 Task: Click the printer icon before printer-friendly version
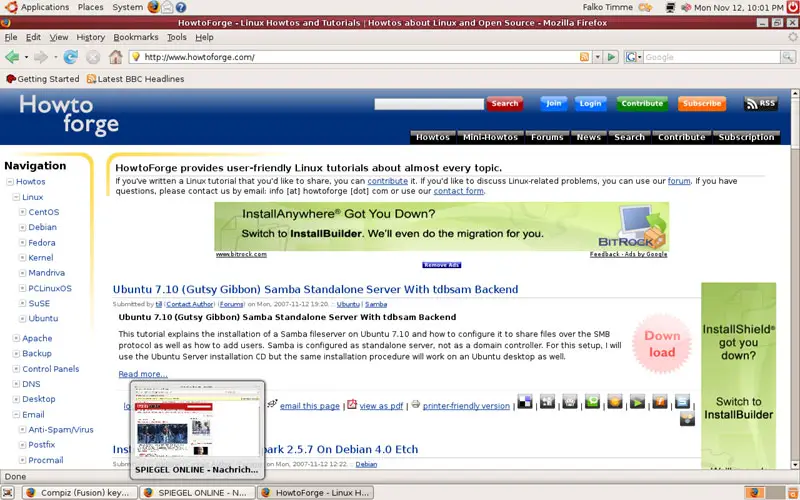(416, 404)
